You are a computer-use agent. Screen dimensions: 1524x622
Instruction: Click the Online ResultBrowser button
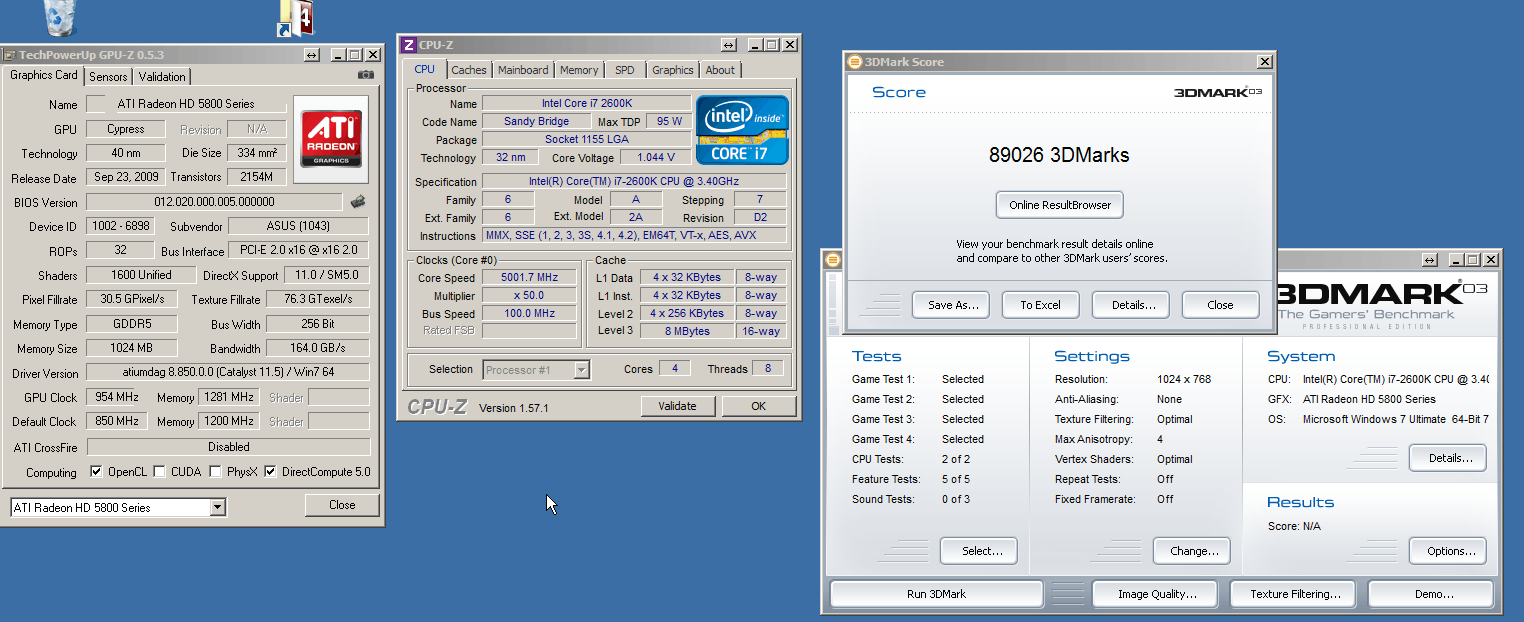[1060, 205]
